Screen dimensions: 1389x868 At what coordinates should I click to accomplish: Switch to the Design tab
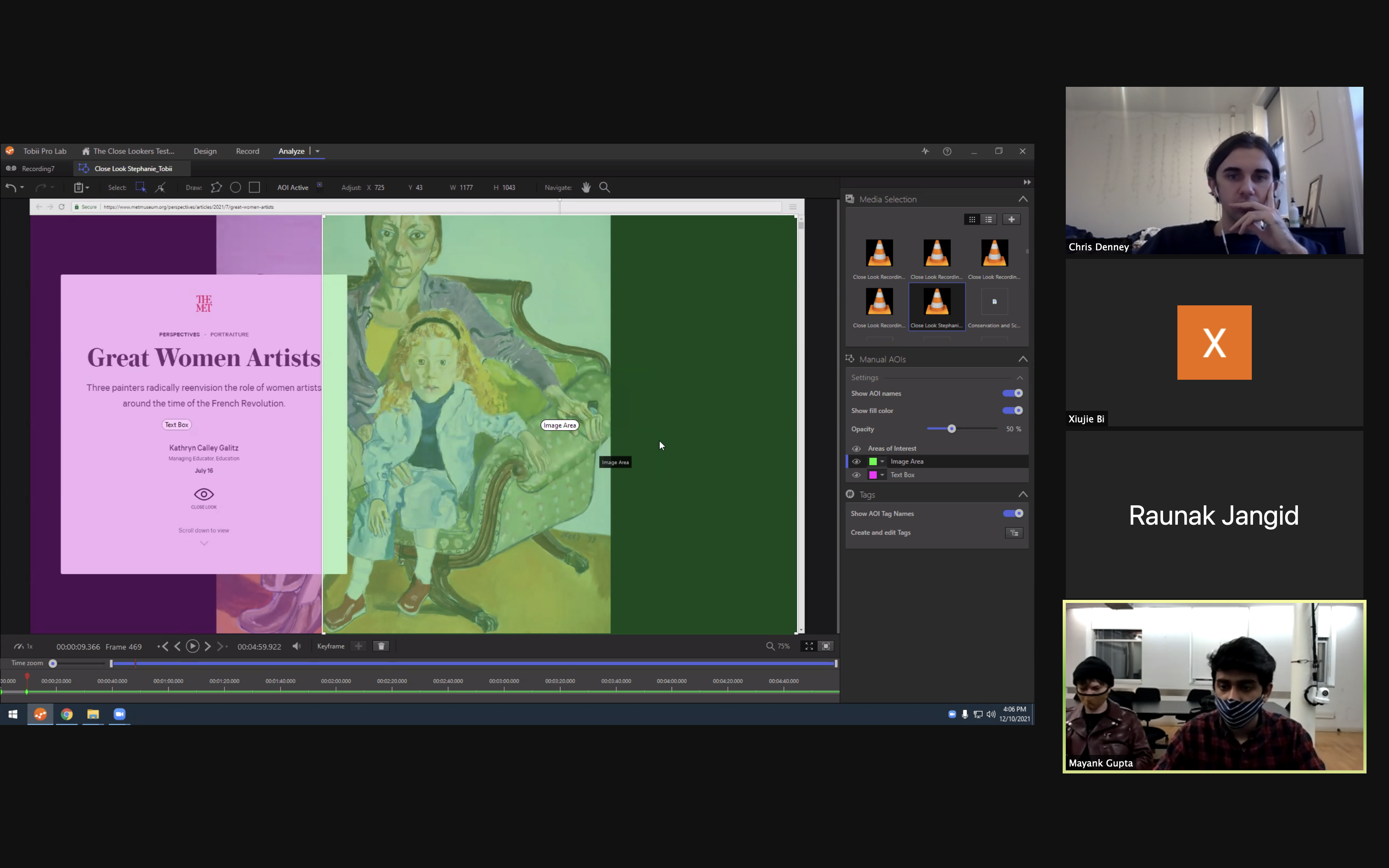(x=205, y=151)
